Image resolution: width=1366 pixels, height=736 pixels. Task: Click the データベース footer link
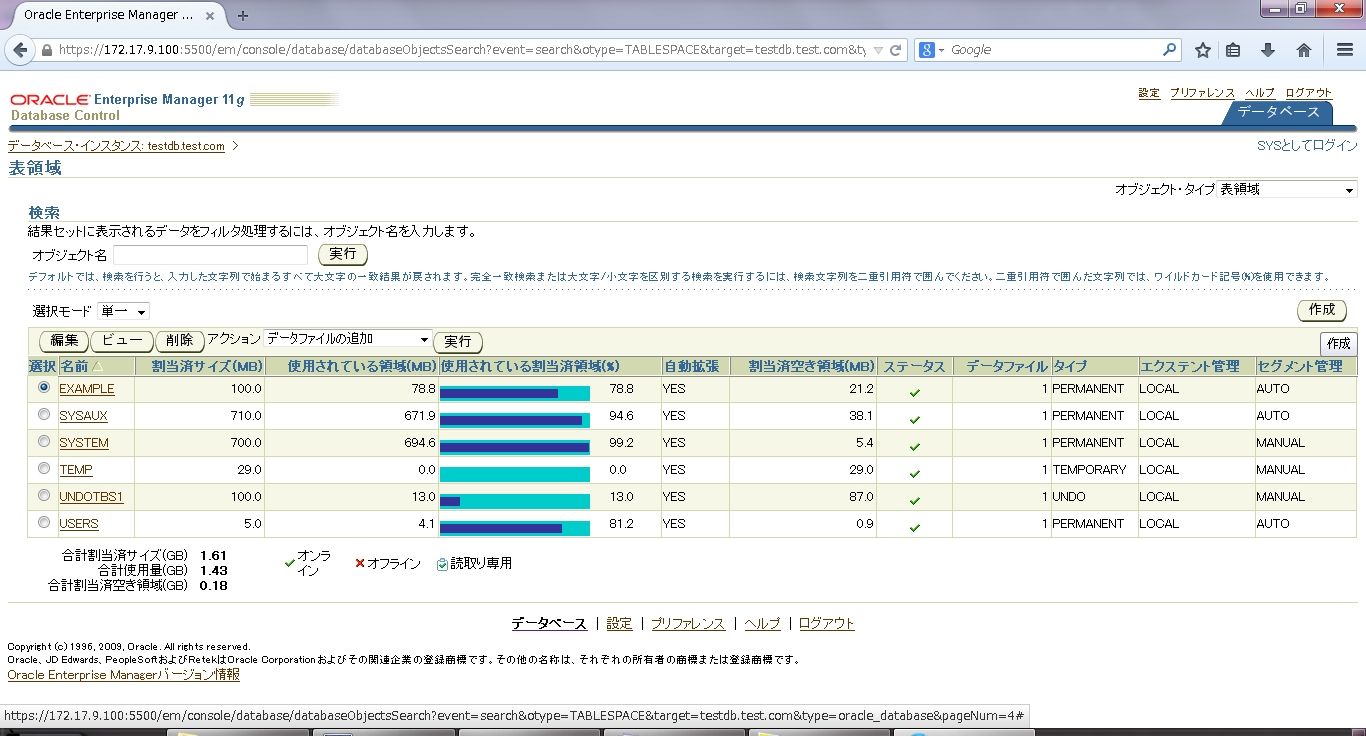[549, 623]
